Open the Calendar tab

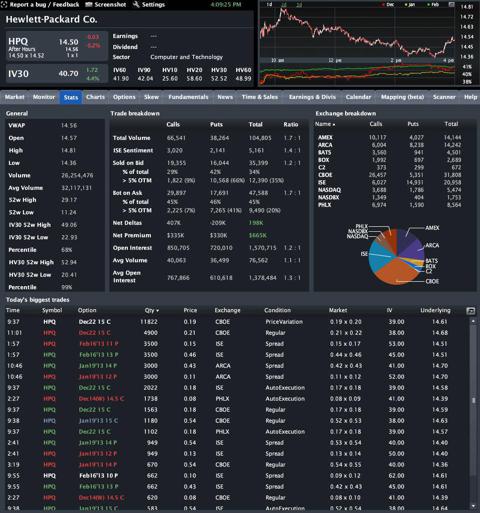pos(358,97)
